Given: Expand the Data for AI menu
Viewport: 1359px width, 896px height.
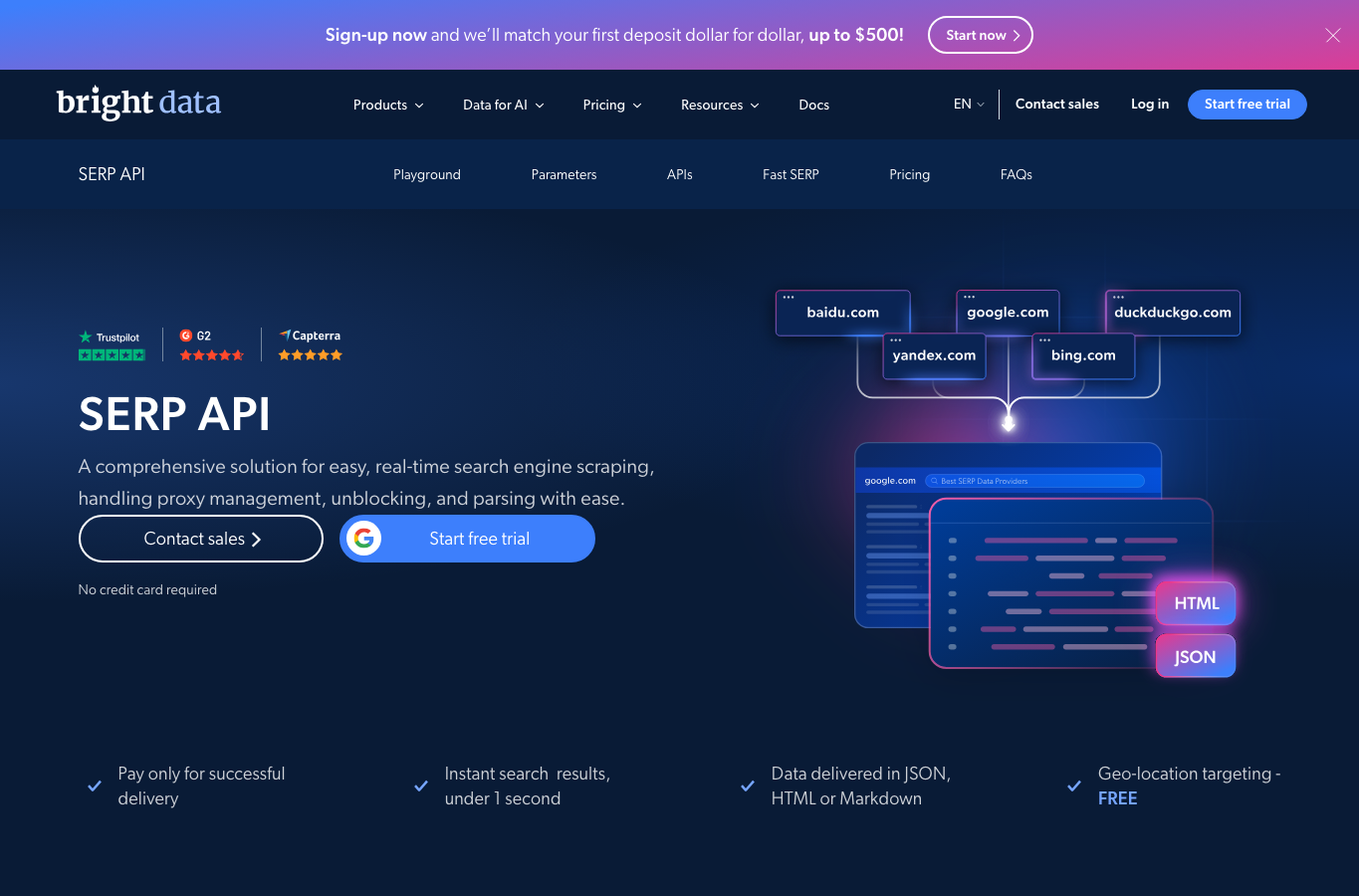Looking at the screenshot, I should point(503,105).
